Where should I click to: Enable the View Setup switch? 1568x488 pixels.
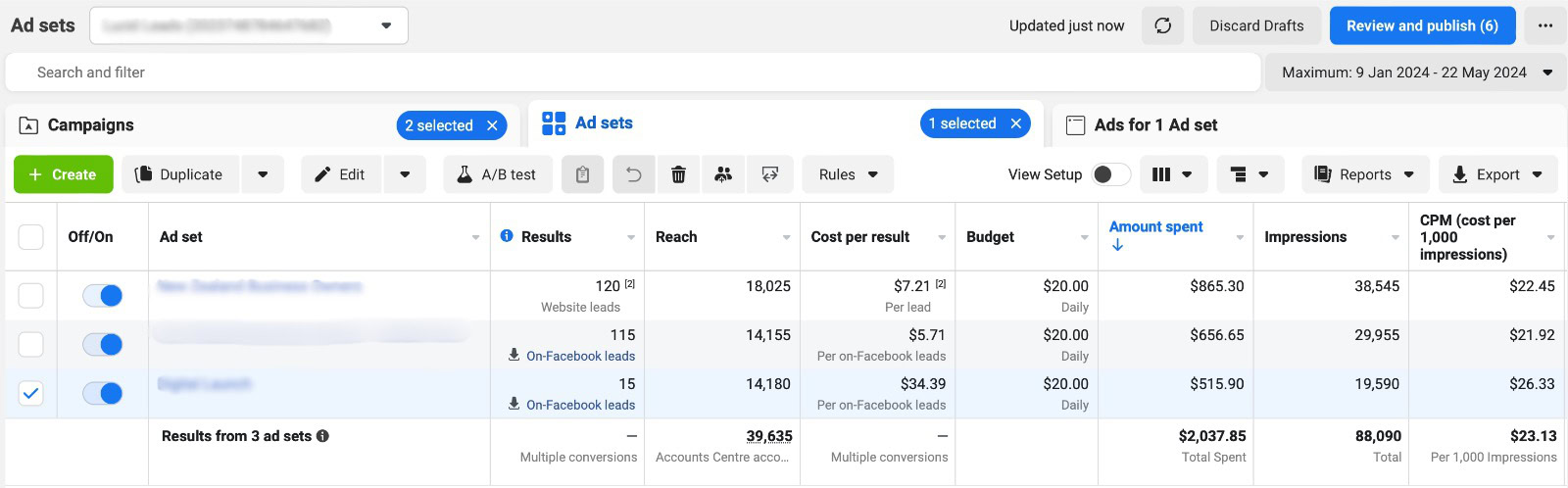[x=1111, y=174]
